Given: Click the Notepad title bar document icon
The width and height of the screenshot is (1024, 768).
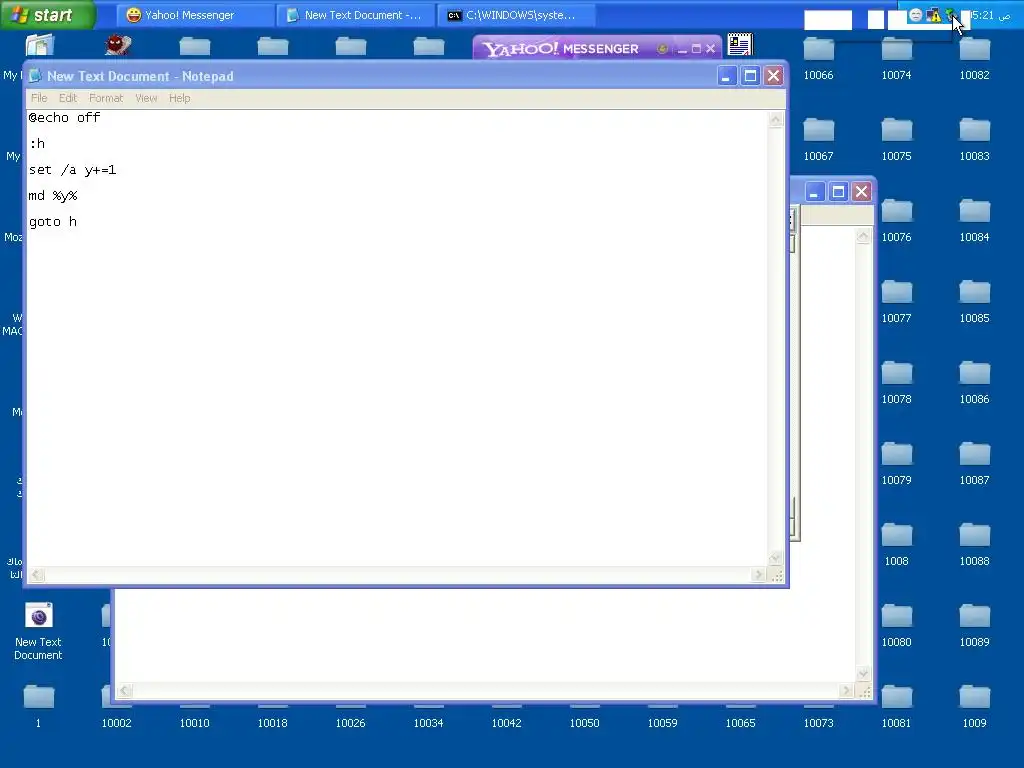Looking at the screenshot, I should pyautogui.click(x=35, y=76).
